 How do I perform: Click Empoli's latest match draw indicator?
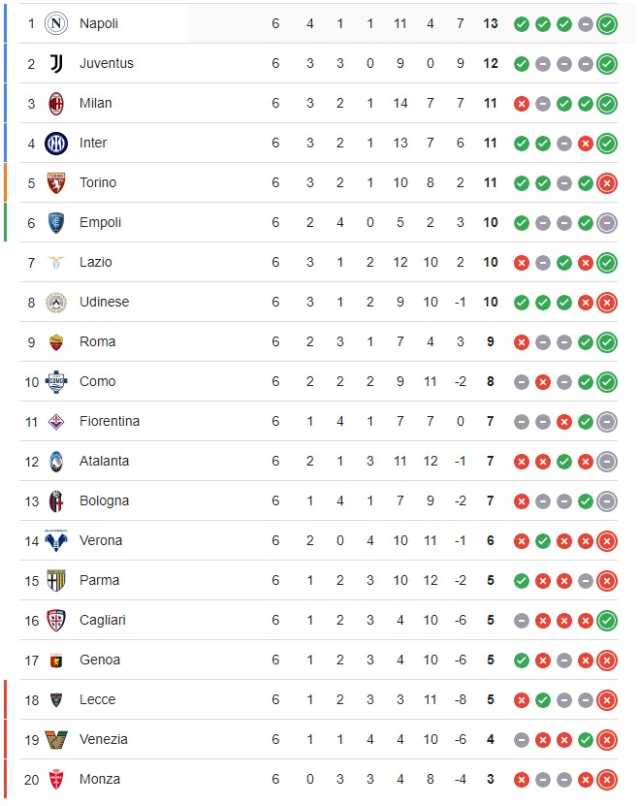[607, 223]
